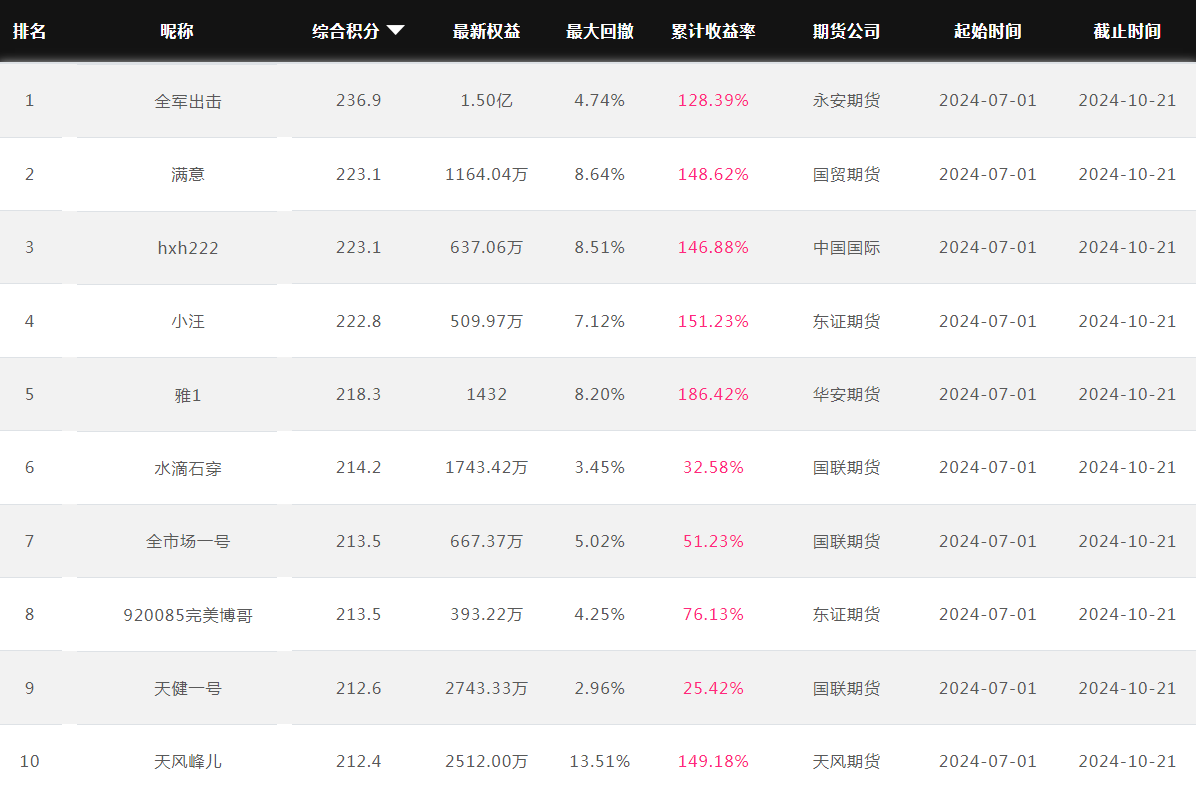This screenshot has height=793, width=1196.
Task: Click the 截止时间 column header
Action: (1127, 31)
